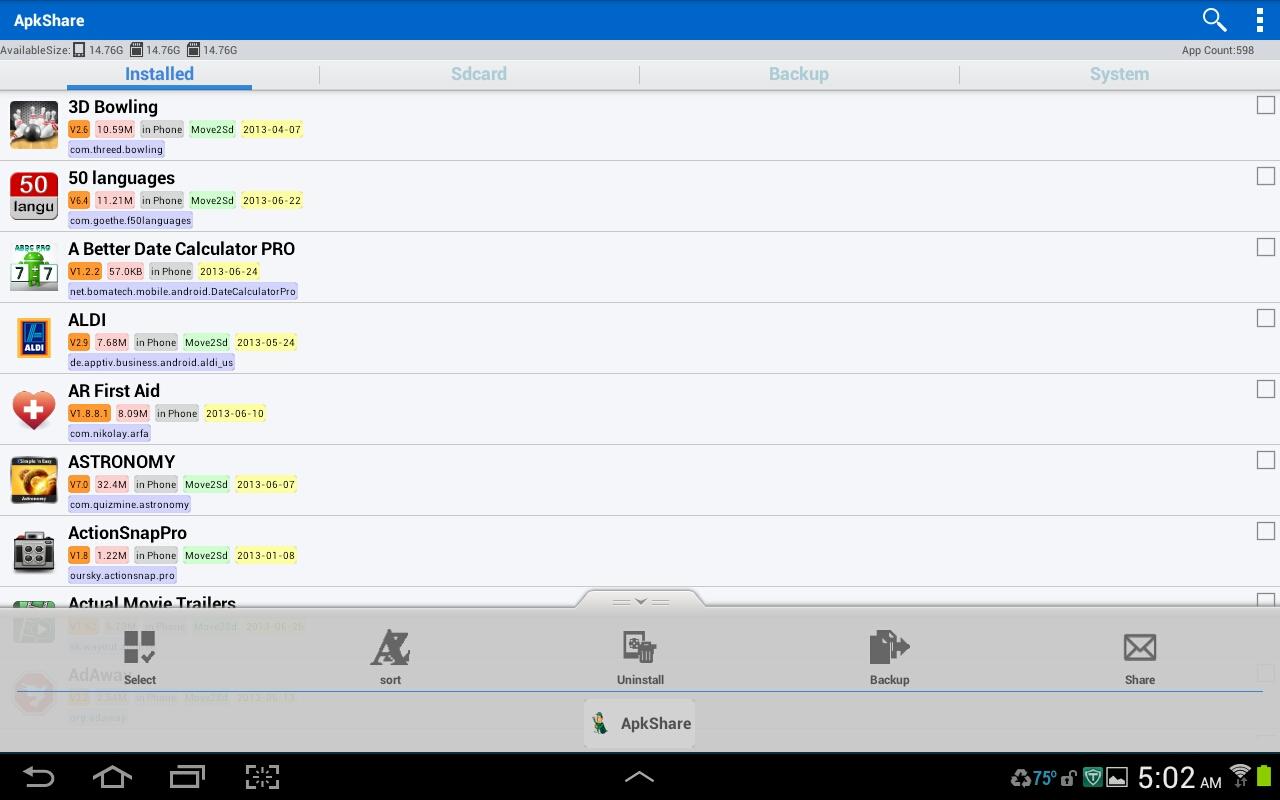Screen dimensions: 1280x800
Task: Tap the Wi-Fi status icon
Action: pyautogui.click(x=1240, y=776)
